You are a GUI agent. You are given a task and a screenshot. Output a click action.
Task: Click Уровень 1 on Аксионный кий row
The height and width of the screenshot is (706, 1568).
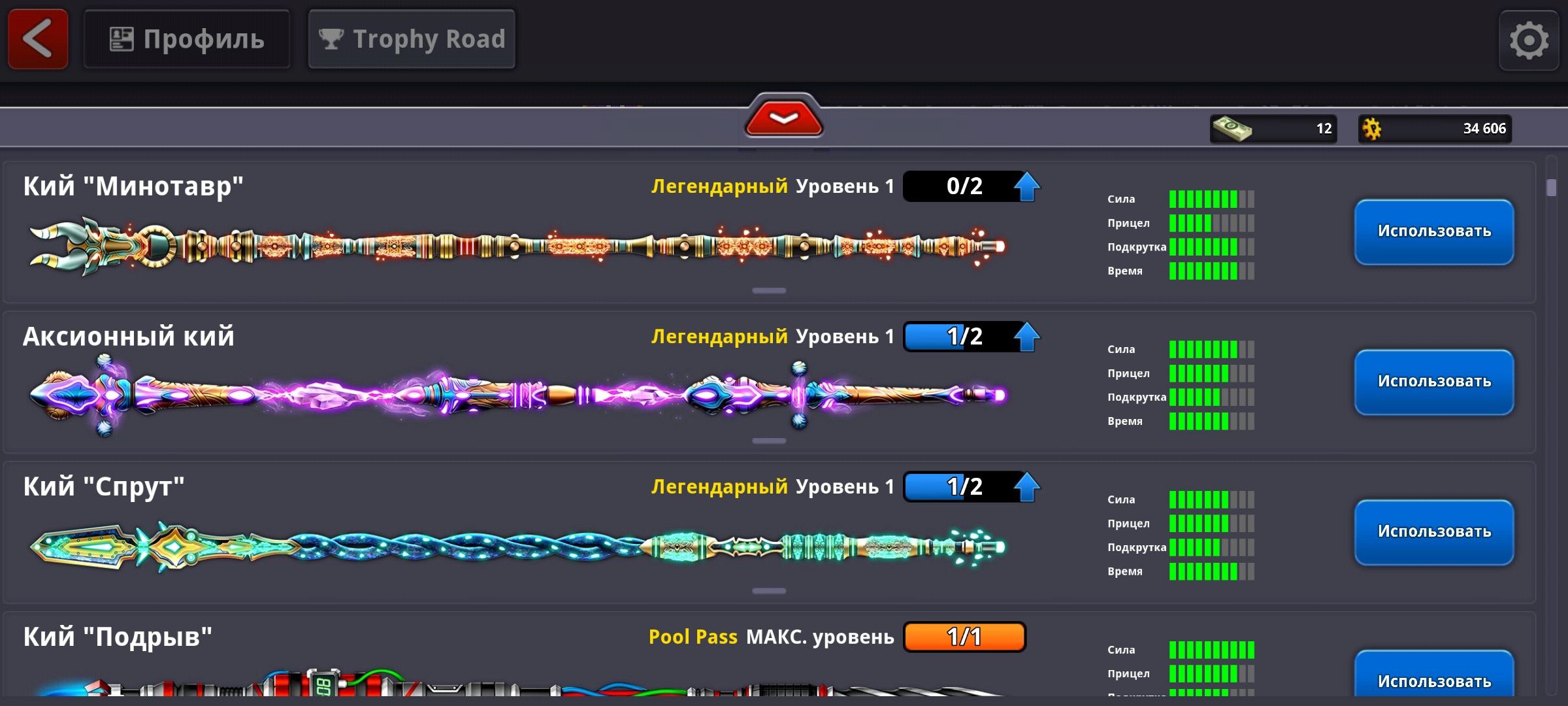click(845, 337)
